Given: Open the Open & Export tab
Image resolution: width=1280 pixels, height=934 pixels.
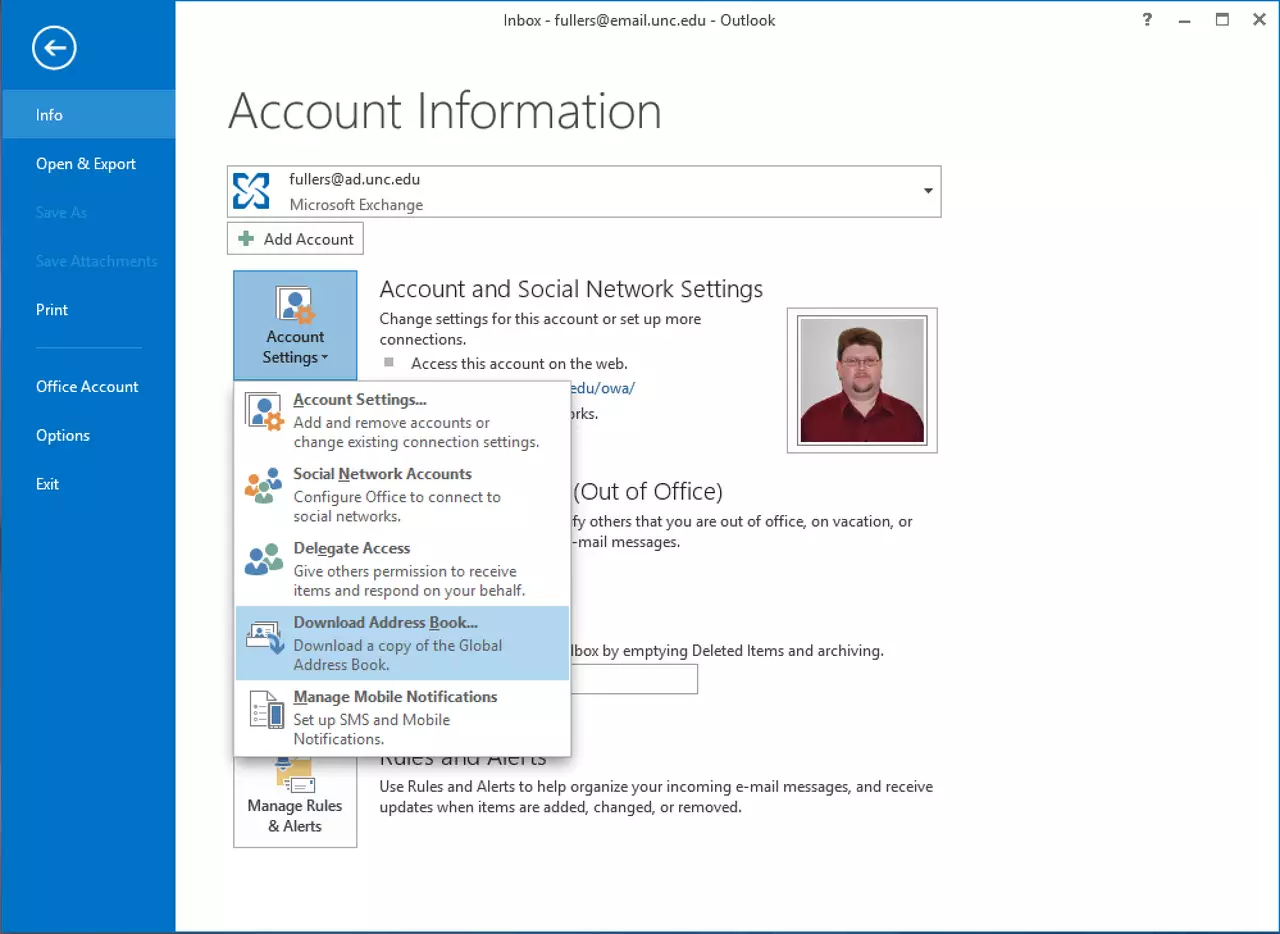Looking at the screenshot, I should point(86,164).
